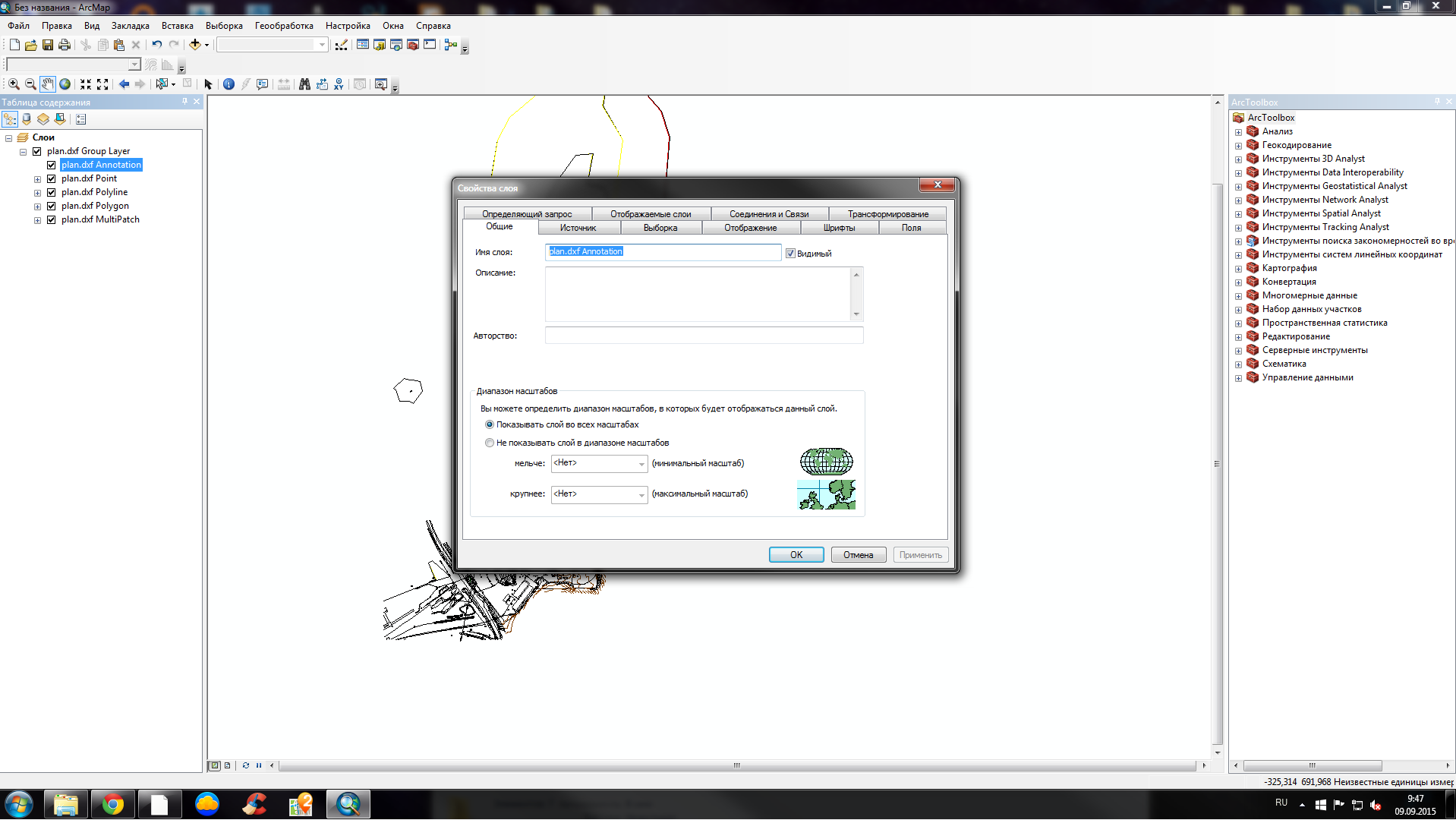1456x820 pixels.
Task: Create a new map document
Action: tap(14, 45)
